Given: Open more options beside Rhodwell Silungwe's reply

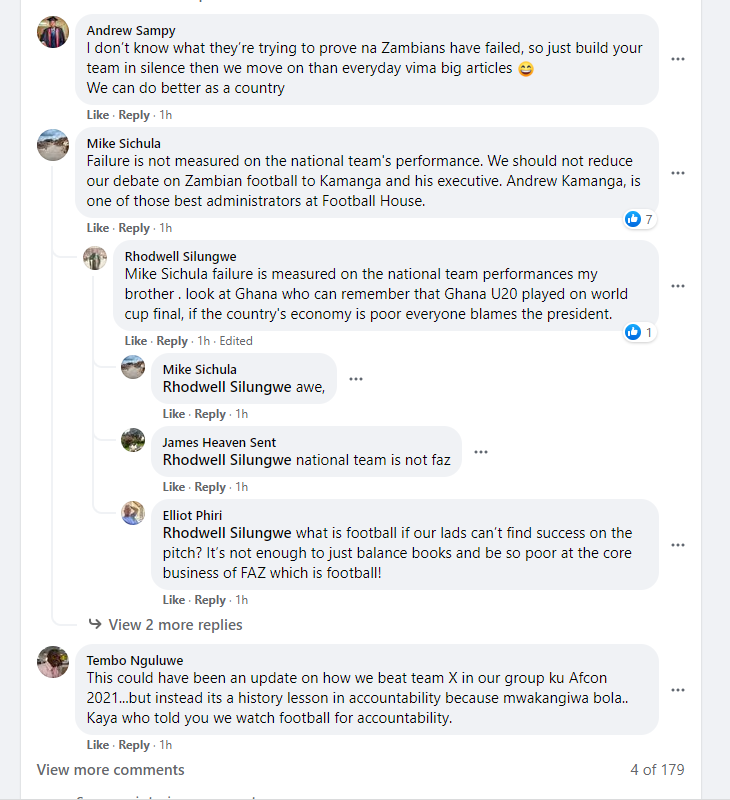Looking at the screenshot, I should (x=678, y=285).
